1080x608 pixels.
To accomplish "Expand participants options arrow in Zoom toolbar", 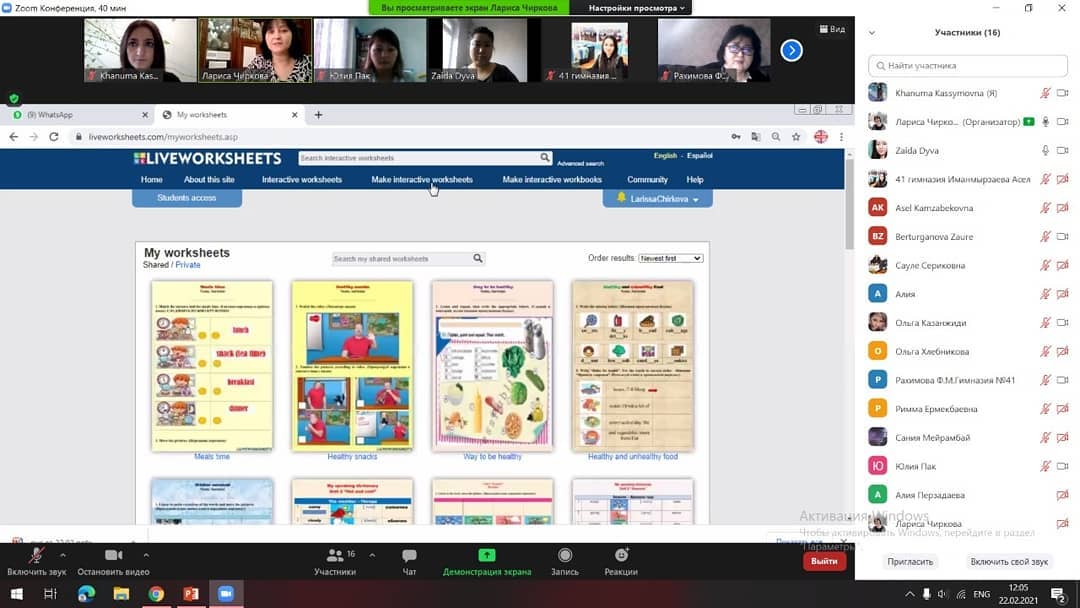I will [x=372, y=555].
